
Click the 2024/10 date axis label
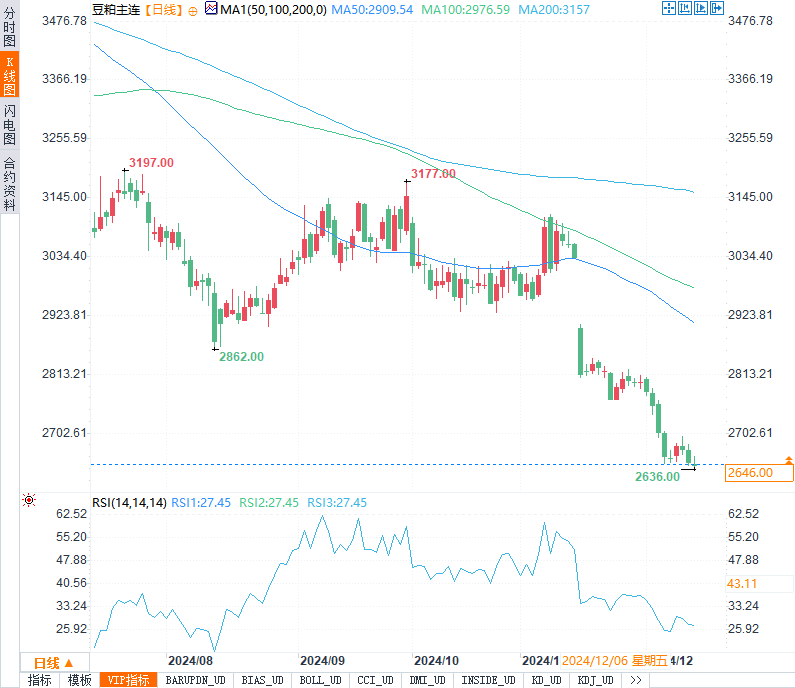click(436, 661)
